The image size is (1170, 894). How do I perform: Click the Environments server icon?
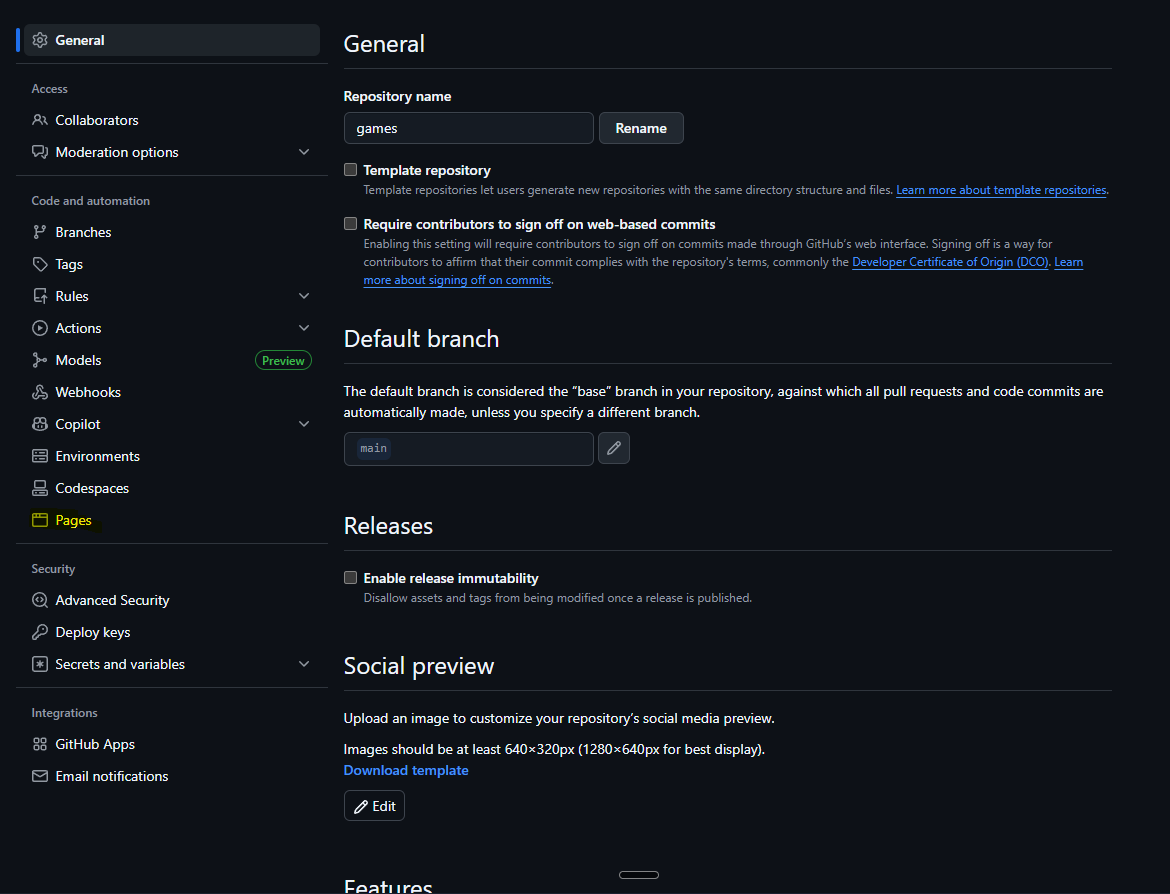(40, 456)
